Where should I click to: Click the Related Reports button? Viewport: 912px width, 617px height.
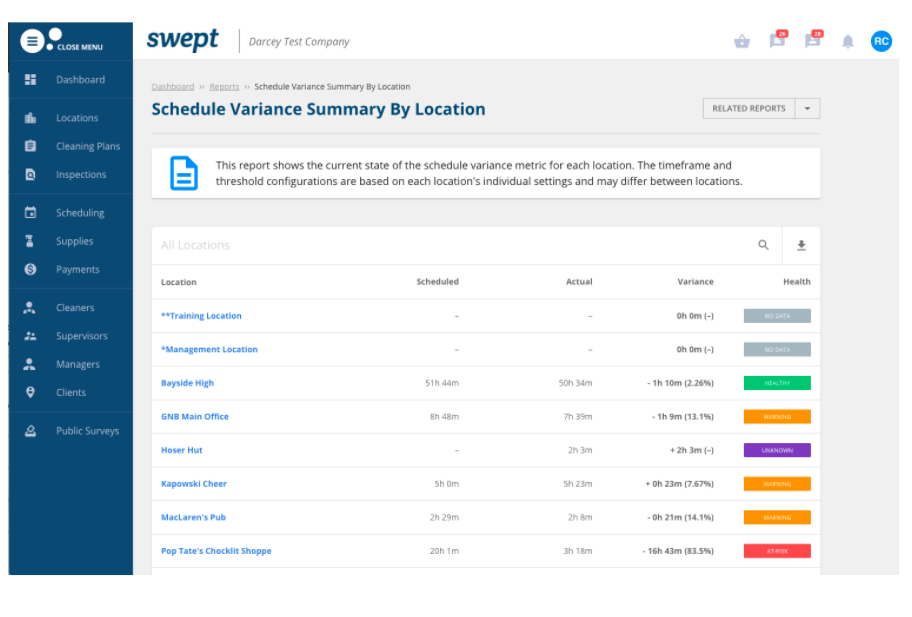coord(749,109)
